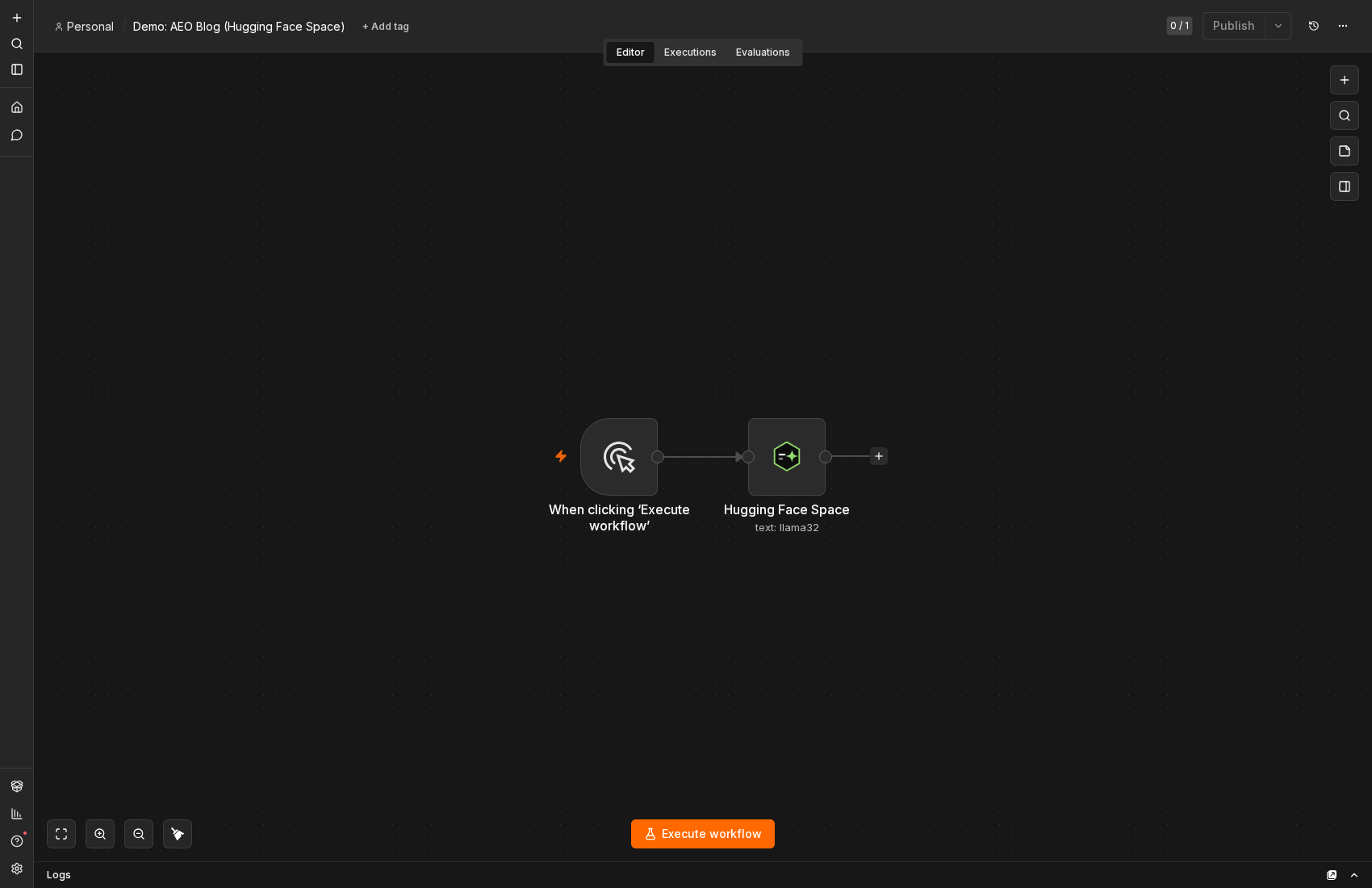1372x888 pixels.
Task: Switch to the Executions tab
Action: pos(690,52)
